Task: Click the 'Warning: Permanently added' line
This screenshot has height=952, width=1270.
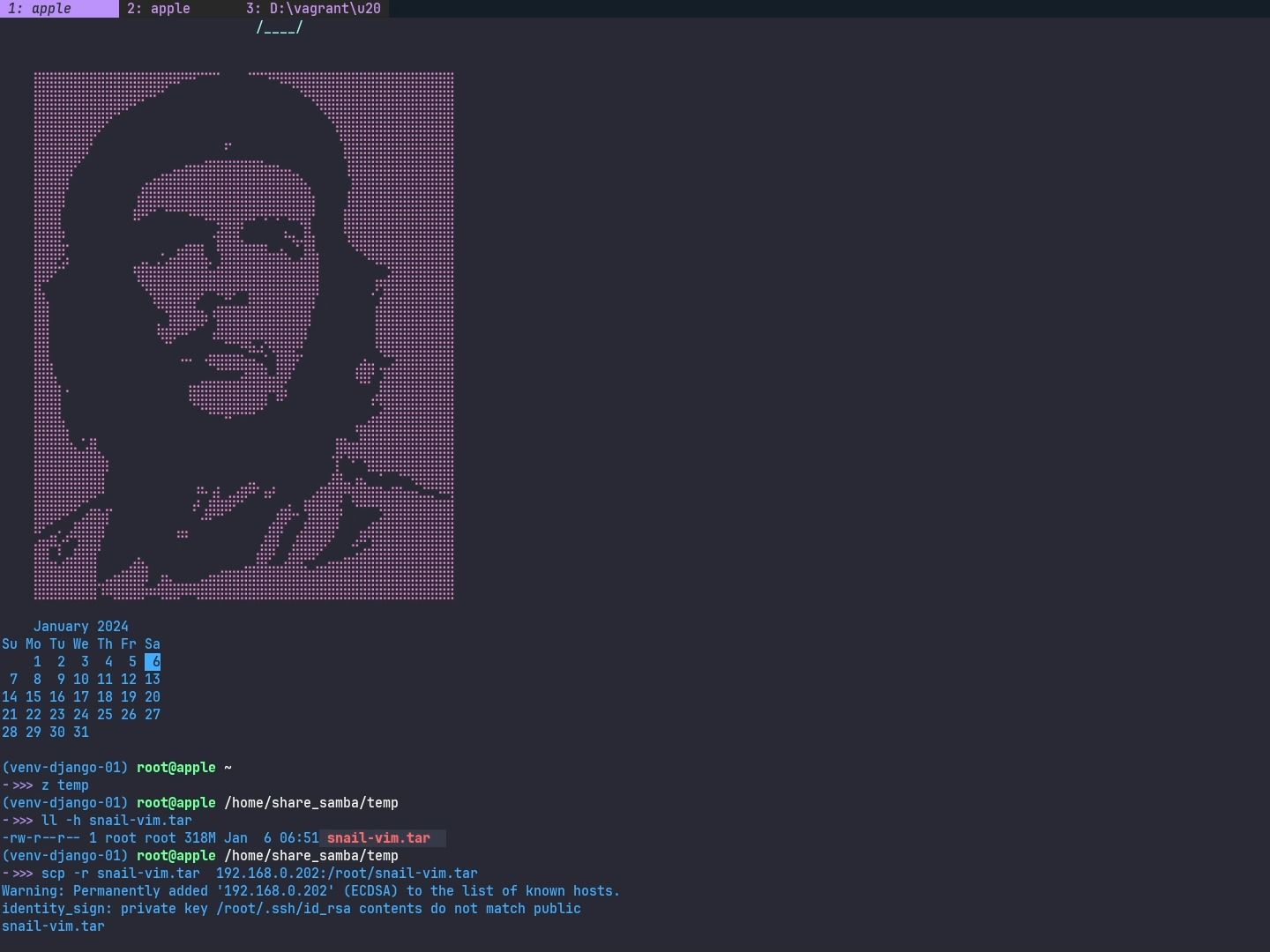Action: (x=311, y=891)
